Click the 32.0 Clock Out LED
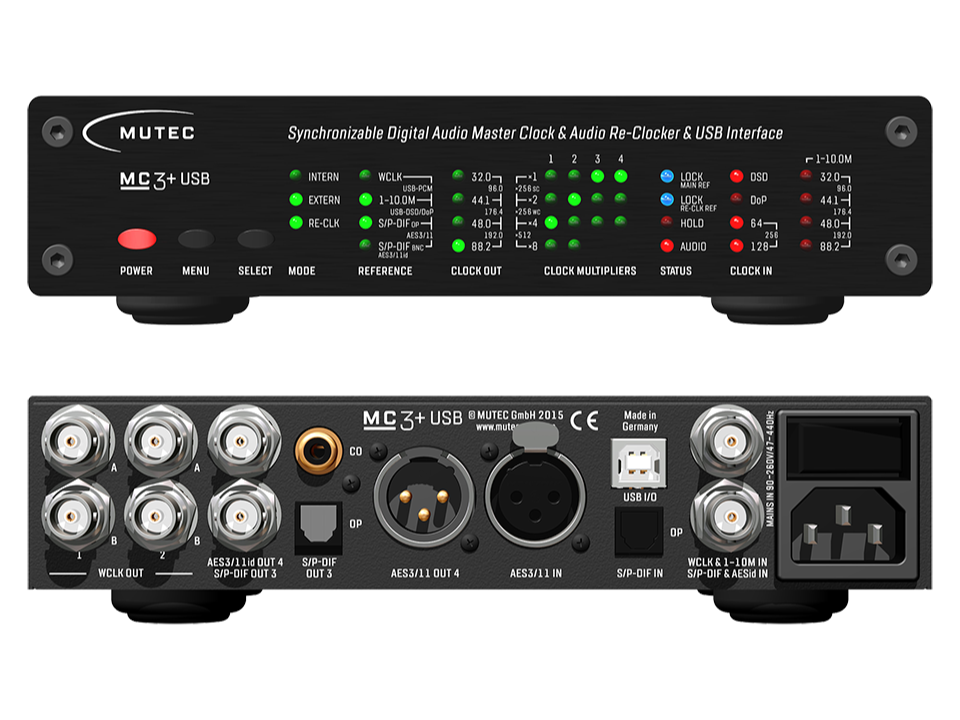Image resolution: width=960 pixels, height=720 pixels. tap(458, 176)
